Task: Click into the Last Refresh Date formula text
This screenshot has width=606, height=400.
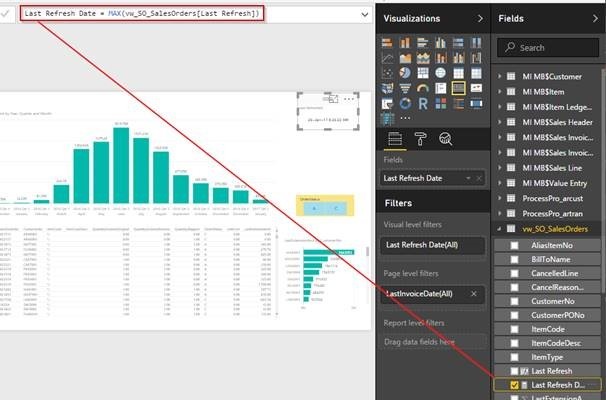Action: tap(142, 14)
